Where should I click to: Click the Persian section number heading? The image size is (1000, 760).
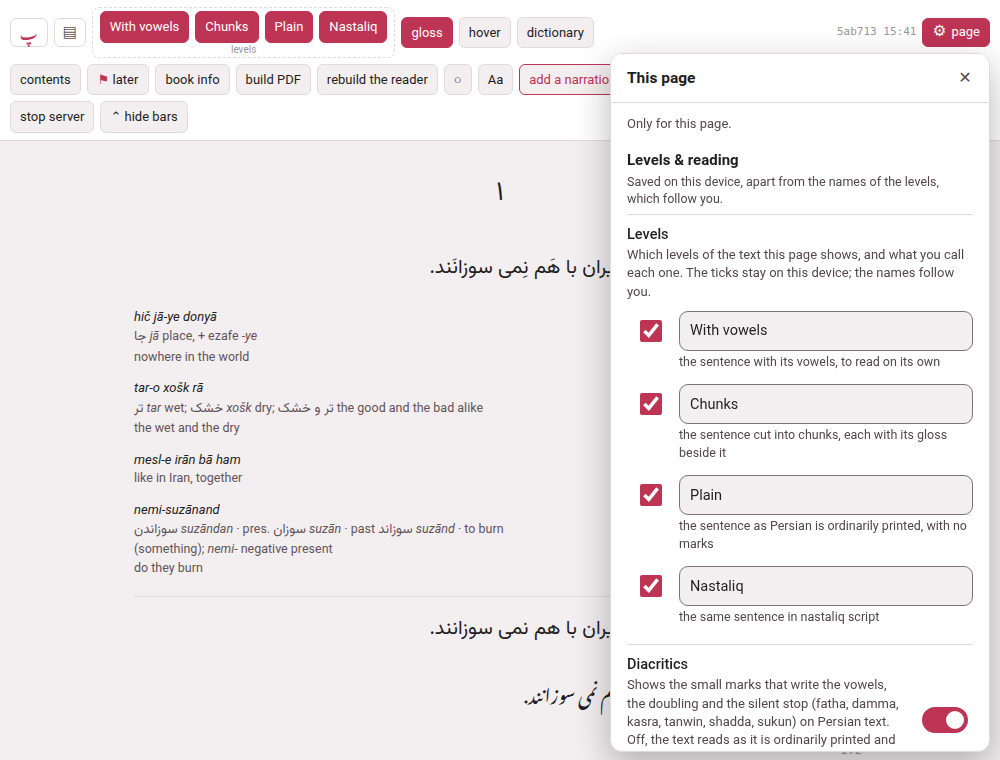(x=499, y=191)
